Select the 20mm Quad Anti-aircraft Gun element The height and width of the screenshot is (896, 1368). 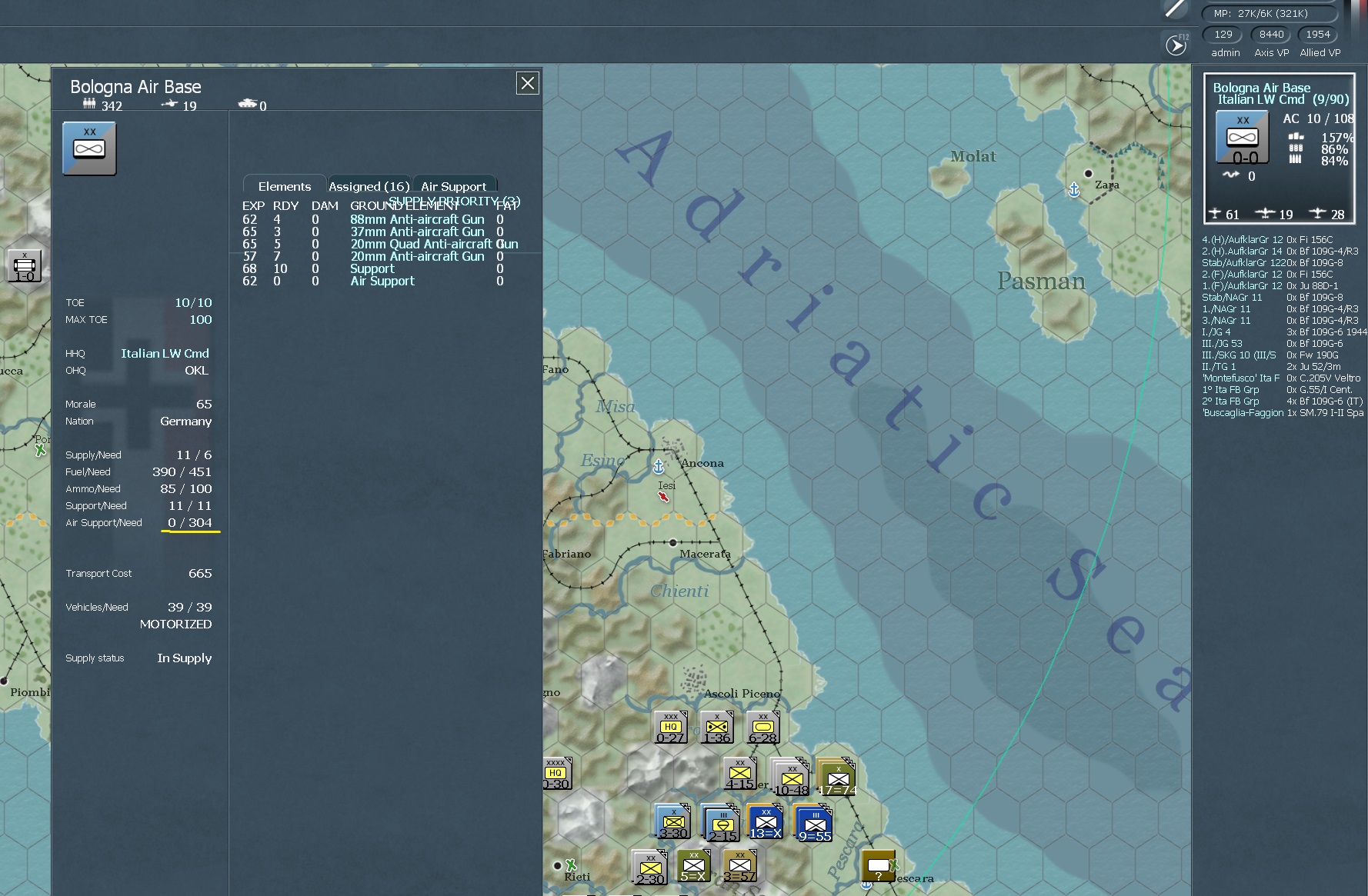[x=434, y=244]
